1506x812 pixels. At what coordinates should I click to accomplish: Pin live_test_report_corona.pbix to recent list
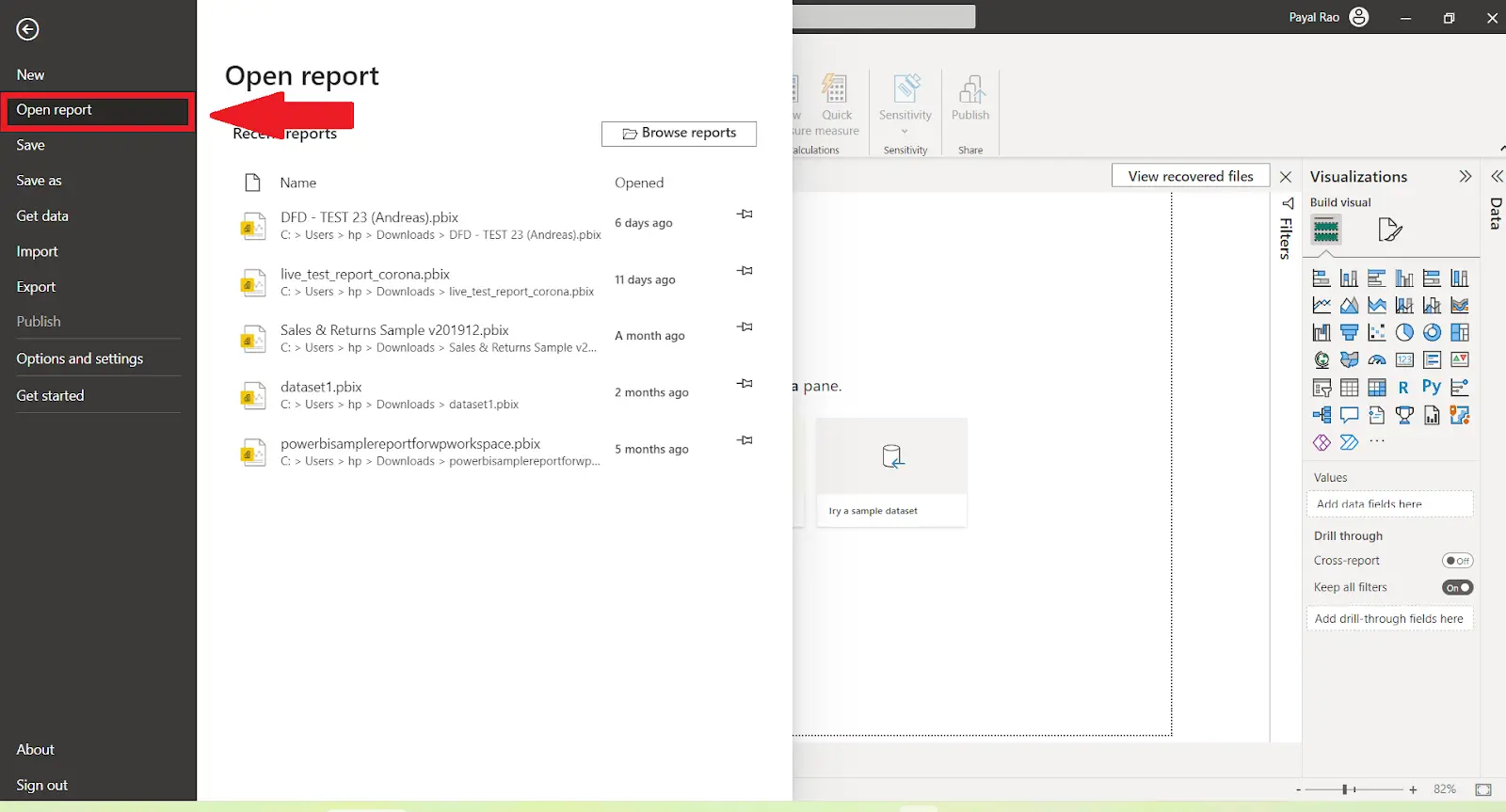point(745,271)
